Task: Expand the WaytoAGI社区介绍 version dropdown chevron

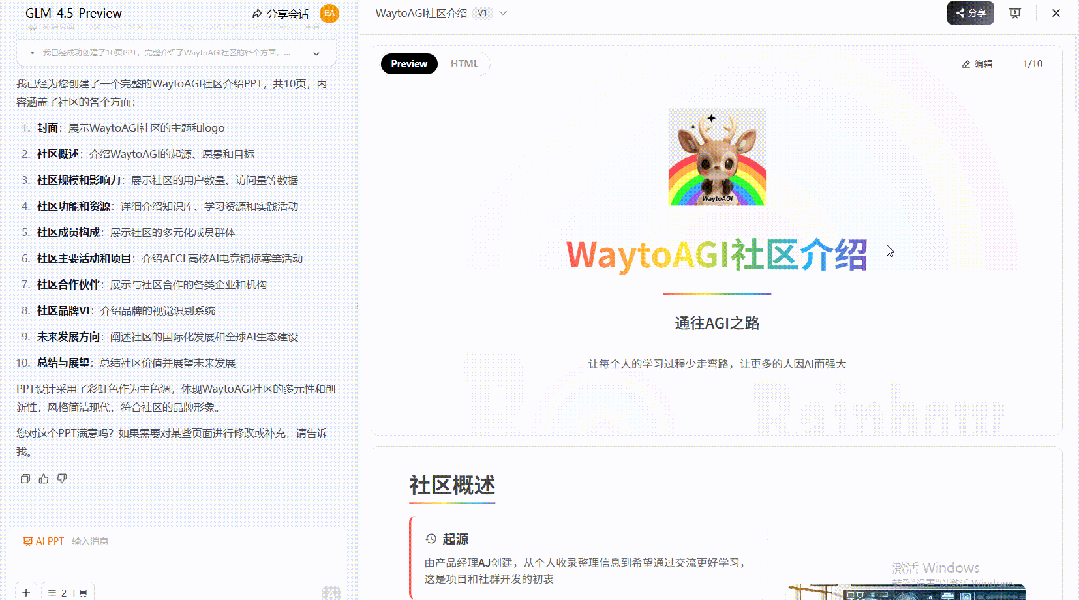Action: point(503,13)
